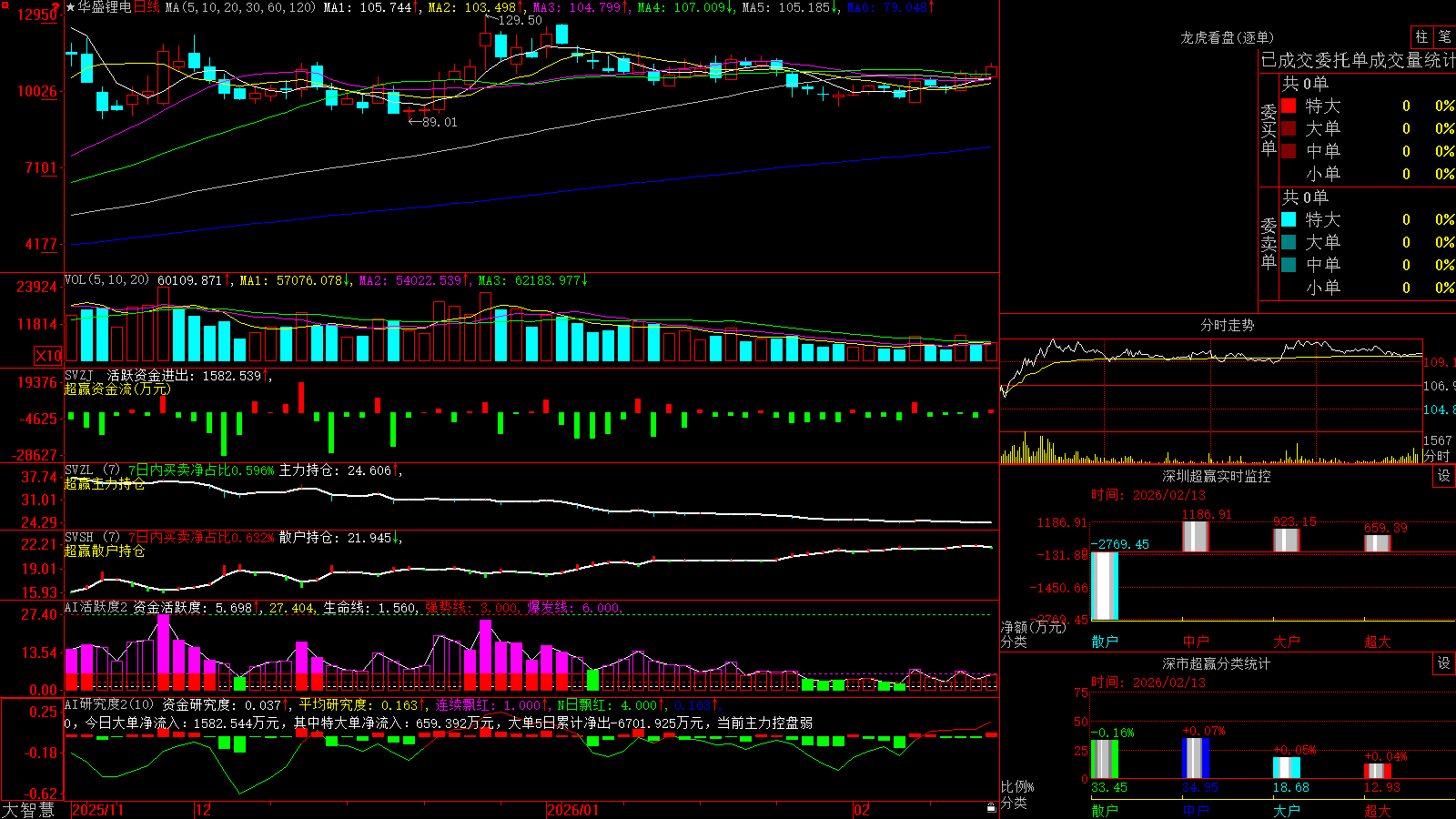Click the blue 中户 label in 深市超赢分类统计
Screen dimensions: 1456x819
pyautogui.click(x=1196, y=810)
